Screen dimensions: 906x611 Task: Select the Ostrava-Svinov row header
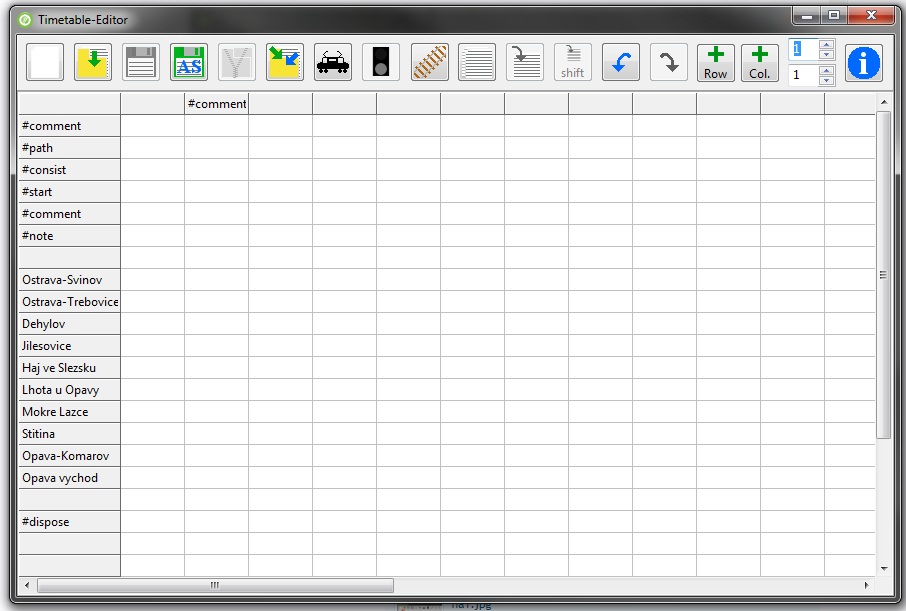click(x=69, y=280)
